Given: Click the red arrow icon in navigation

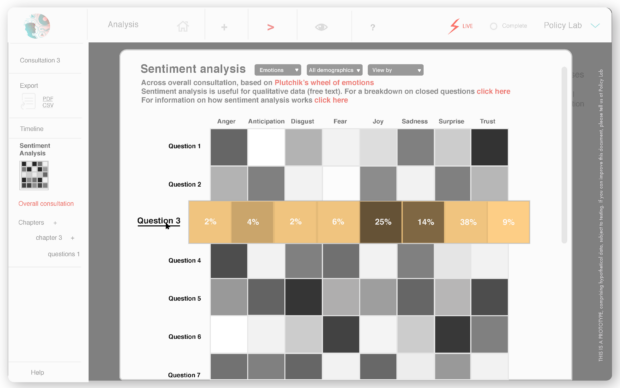Looking at the screenshot, I should point(270,27).
